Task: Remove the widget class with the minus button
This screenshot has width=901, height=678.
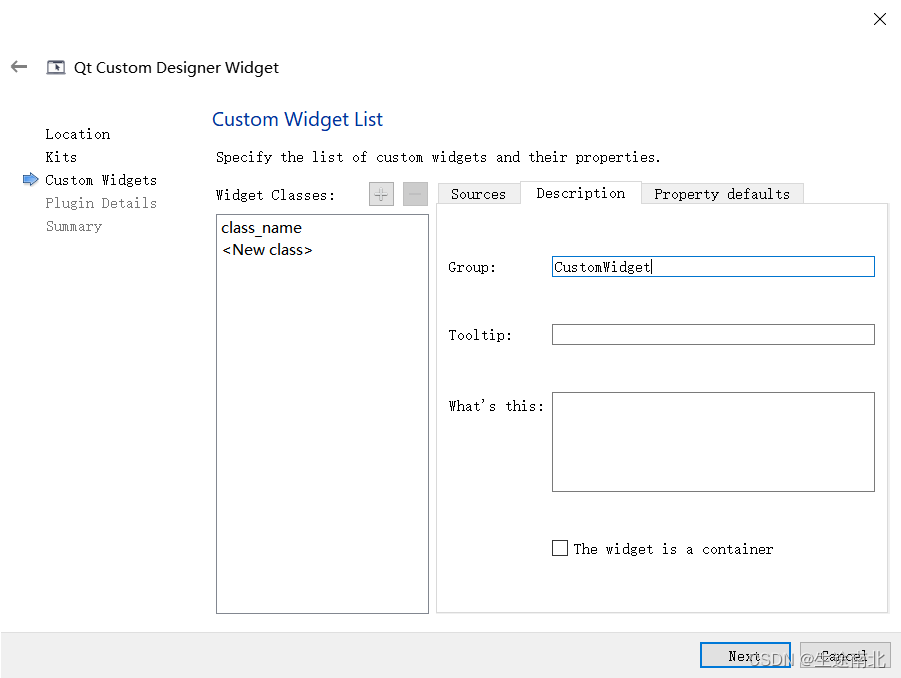Action: click(x=415, y=194)
